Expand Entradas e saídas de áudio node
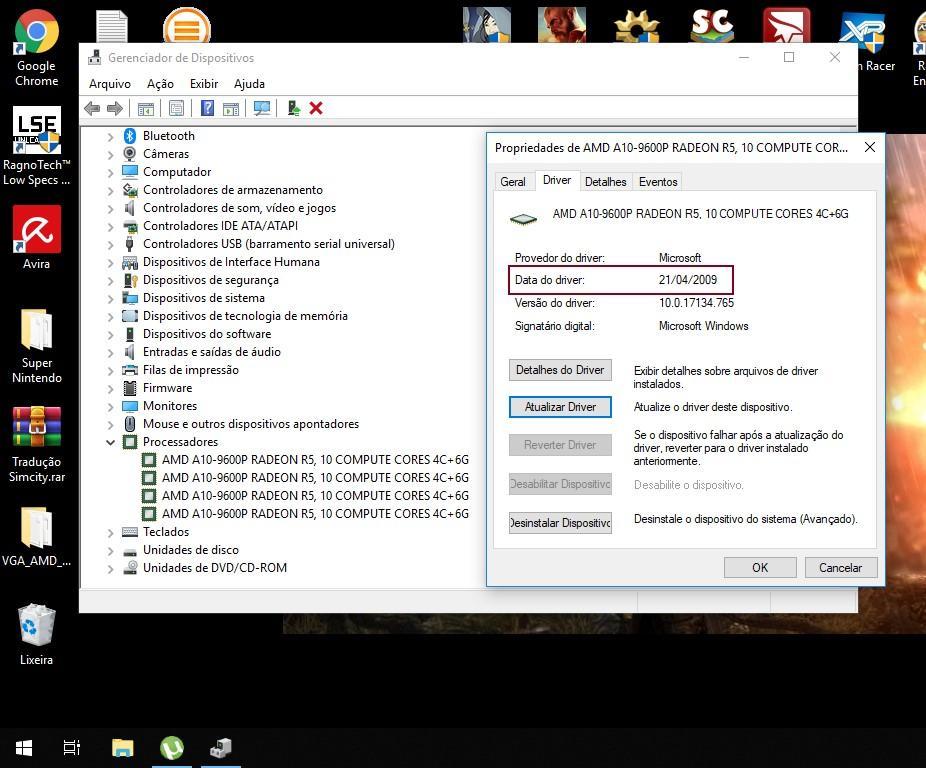Screen dimensions: 926x768 [x=110, y=353]
